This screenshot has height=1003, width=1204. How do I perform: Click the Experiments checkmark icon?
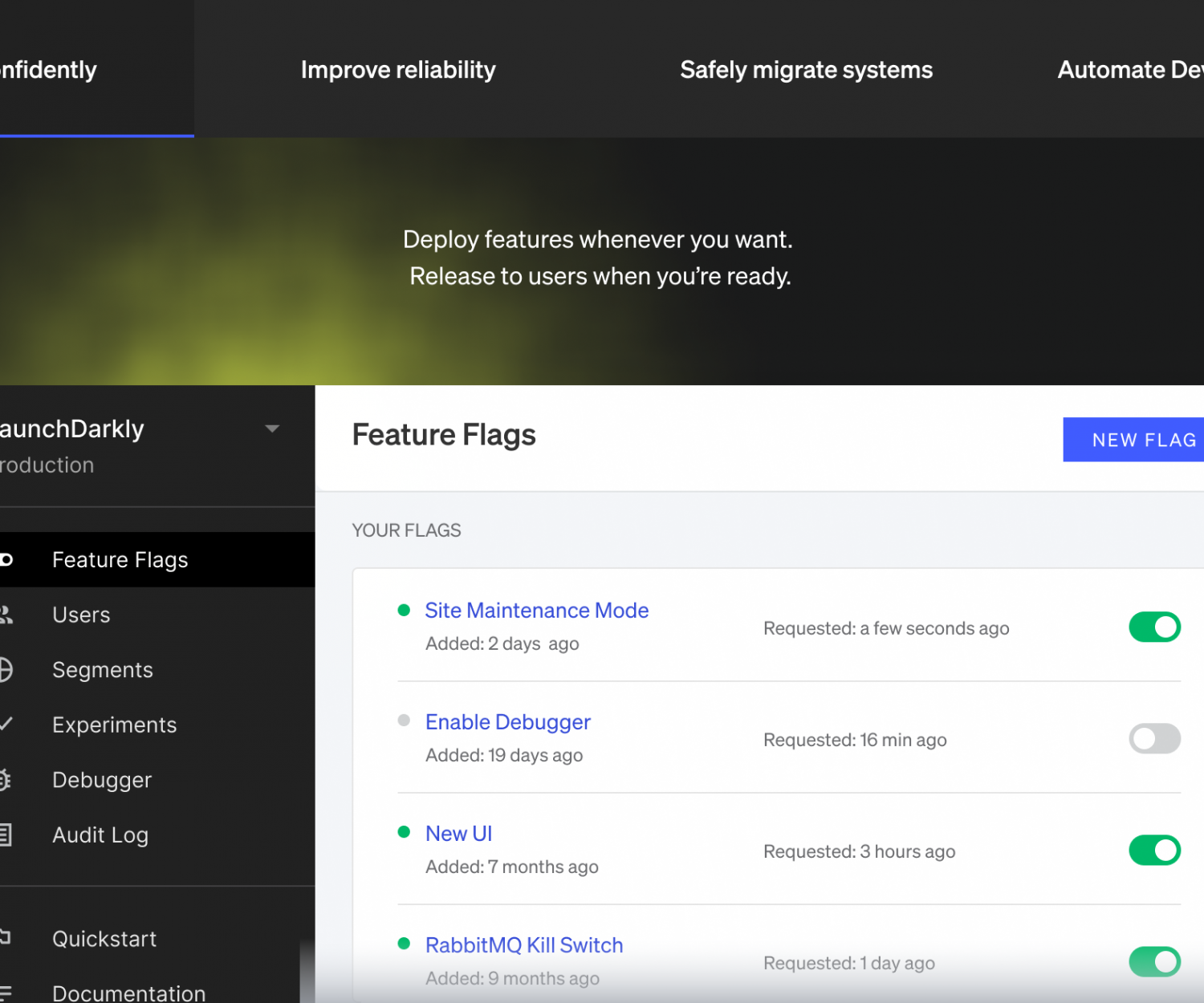(6, 724)
